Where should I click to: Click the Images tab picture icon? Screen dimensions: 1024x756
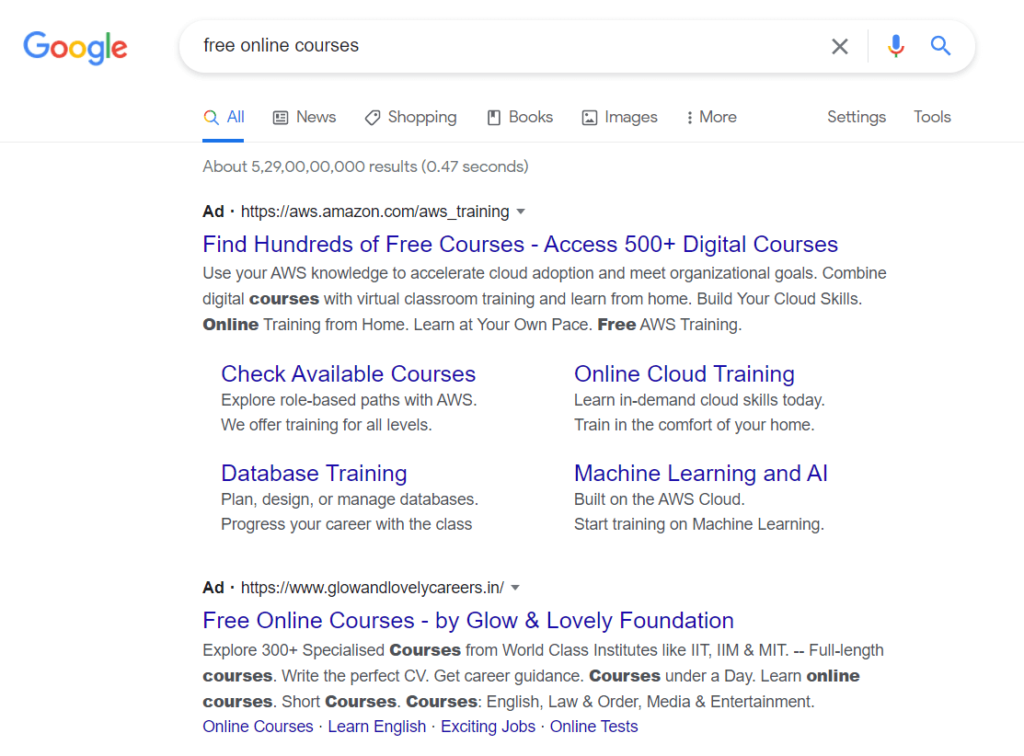tap(589, 118)
